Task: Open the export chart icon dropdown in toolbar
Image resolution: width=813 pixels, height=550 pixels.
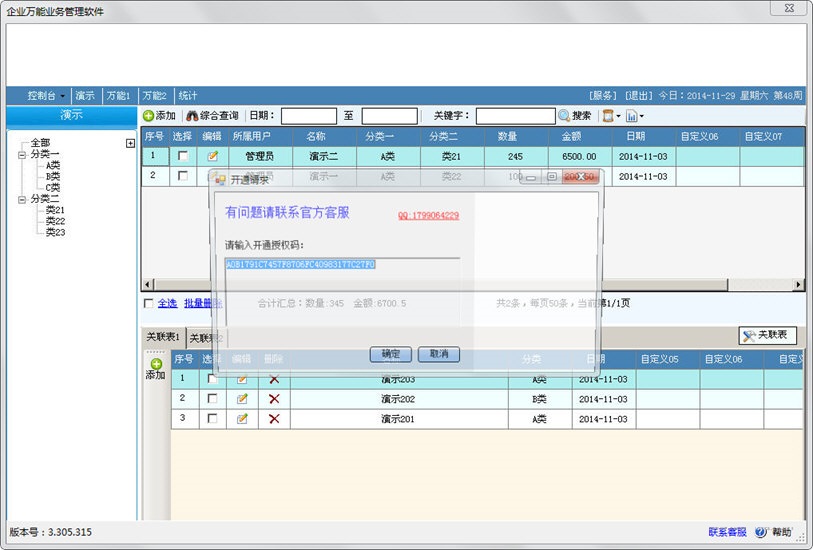Action: click(635, 116)
